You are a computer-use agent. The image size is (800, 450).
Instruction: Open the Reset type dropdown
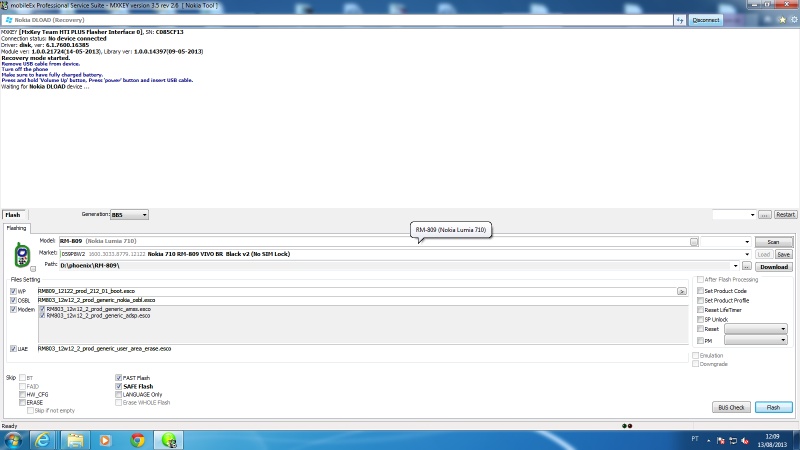756,329
